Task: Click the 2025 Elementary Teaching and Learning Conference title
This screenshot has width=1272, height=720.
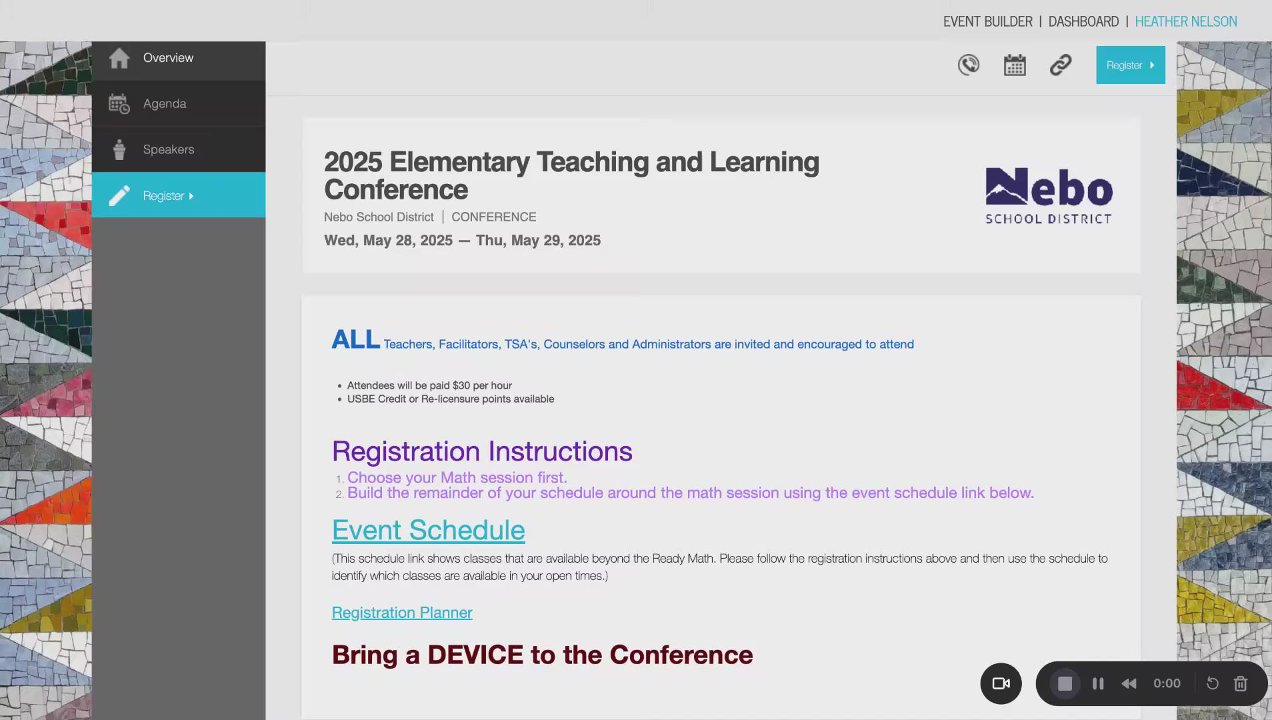Action: click(x=571, y=176)
